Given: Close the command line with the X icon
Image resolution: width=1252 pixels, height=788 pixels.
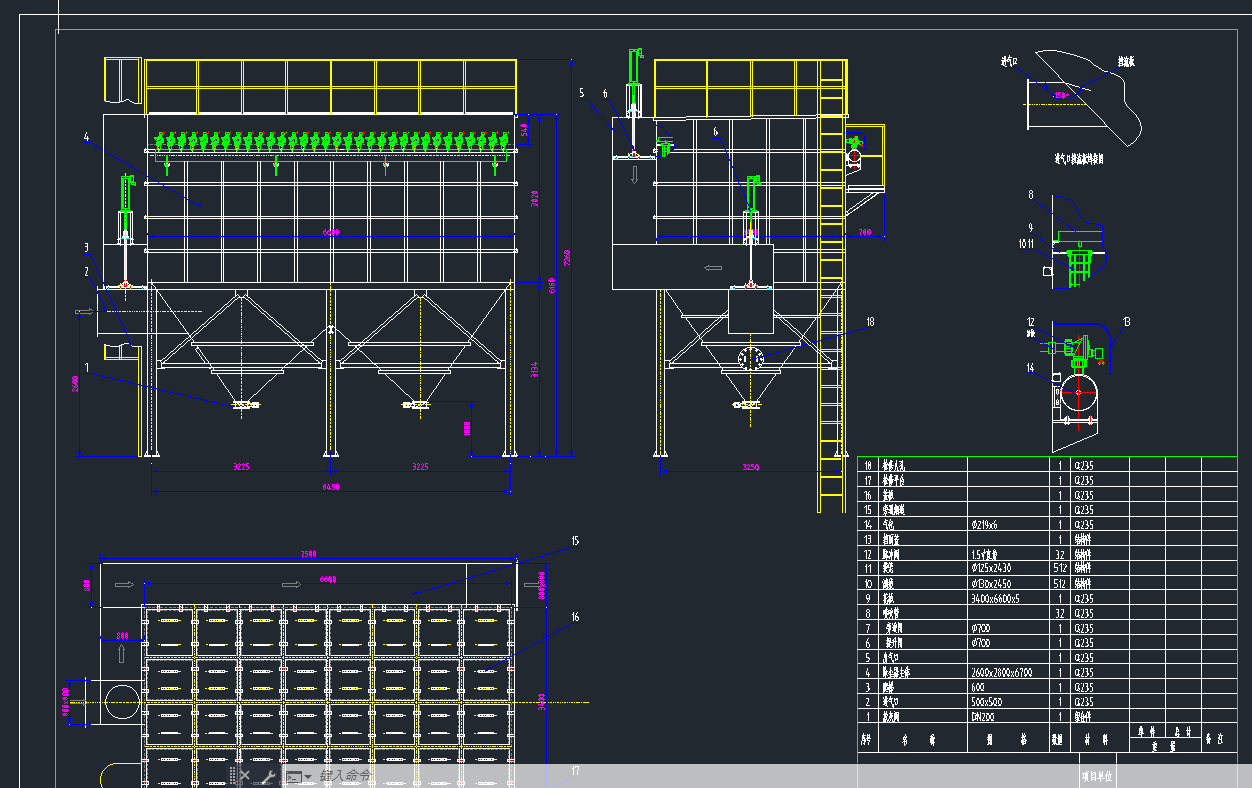Looking at the screenshot, I should 245,776.
